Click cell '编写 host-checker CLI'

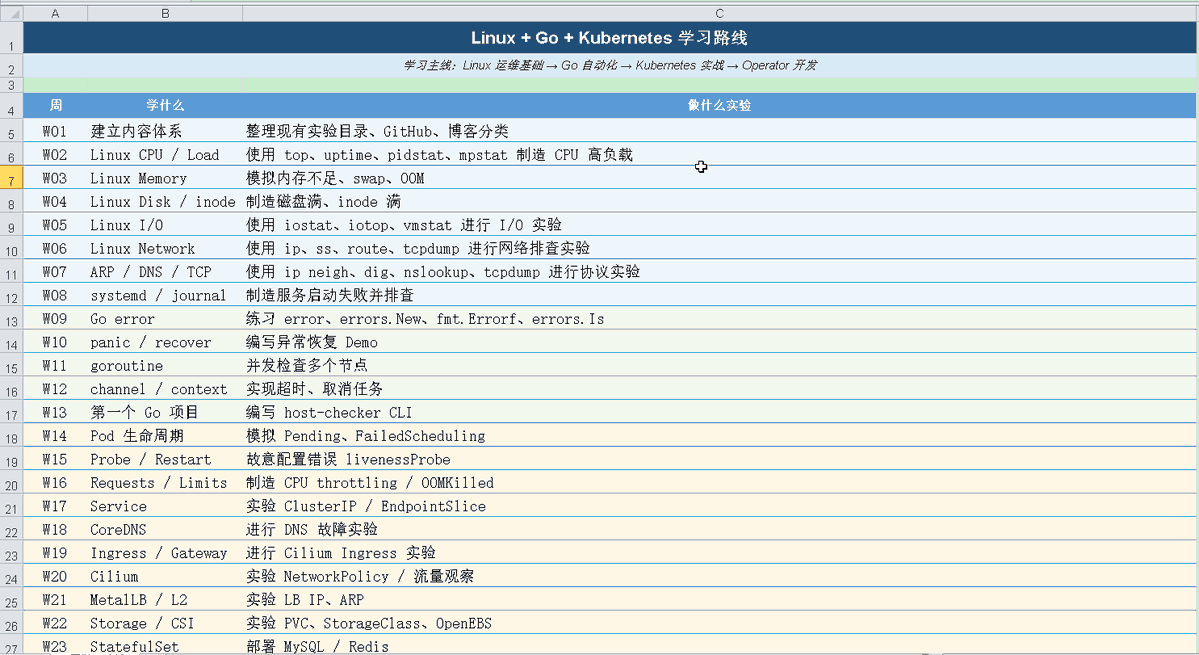pyautogui.click(x=719, y=412)
